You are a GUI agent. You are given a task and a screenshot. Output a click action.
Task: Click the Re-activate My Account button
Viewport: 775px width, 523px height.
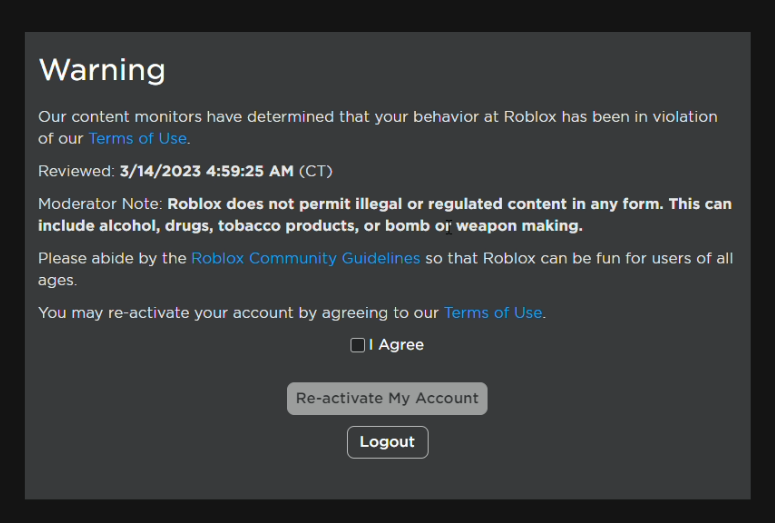point(387,398)
